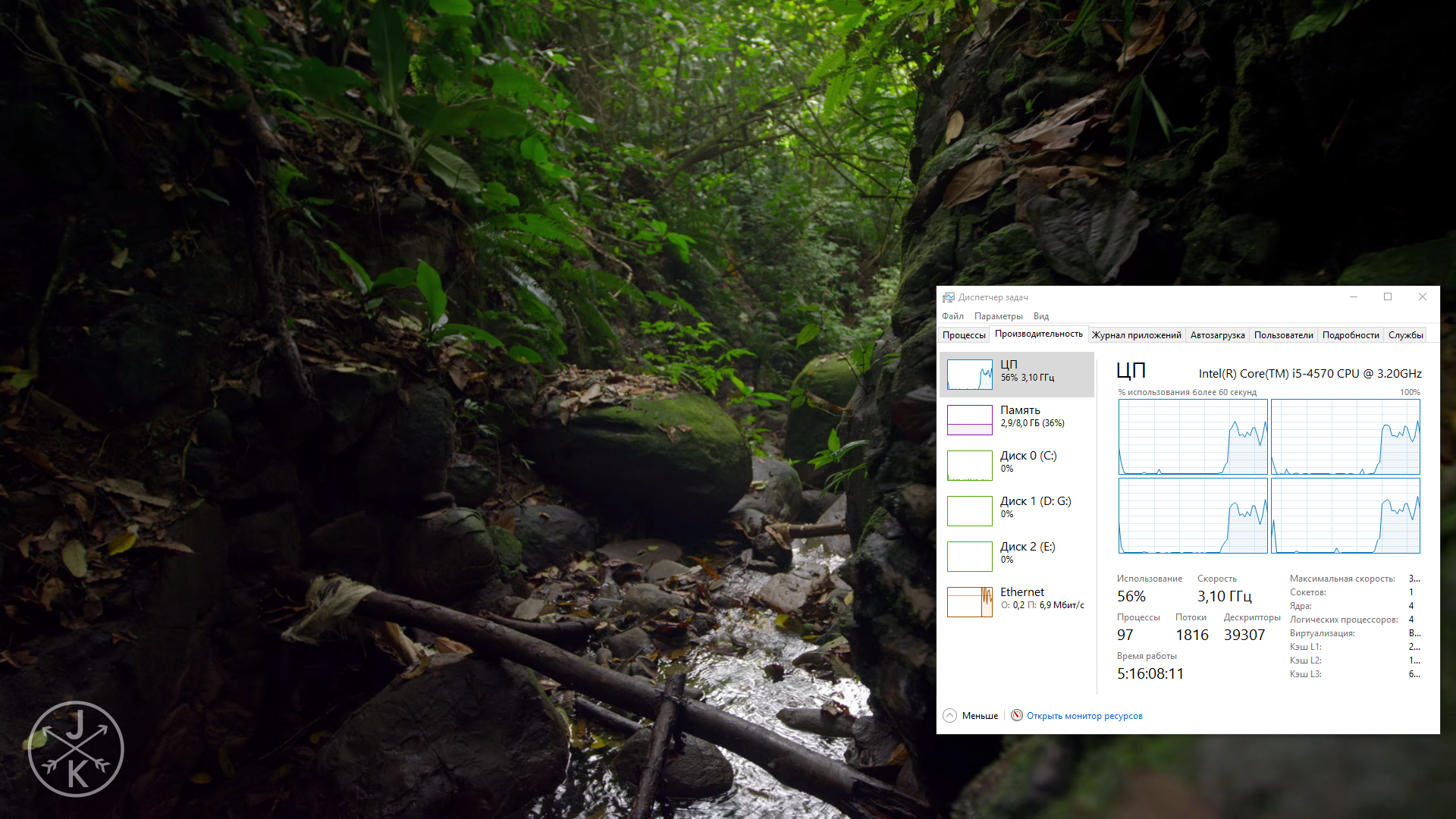Open the Параметры menu

[998, 316]
